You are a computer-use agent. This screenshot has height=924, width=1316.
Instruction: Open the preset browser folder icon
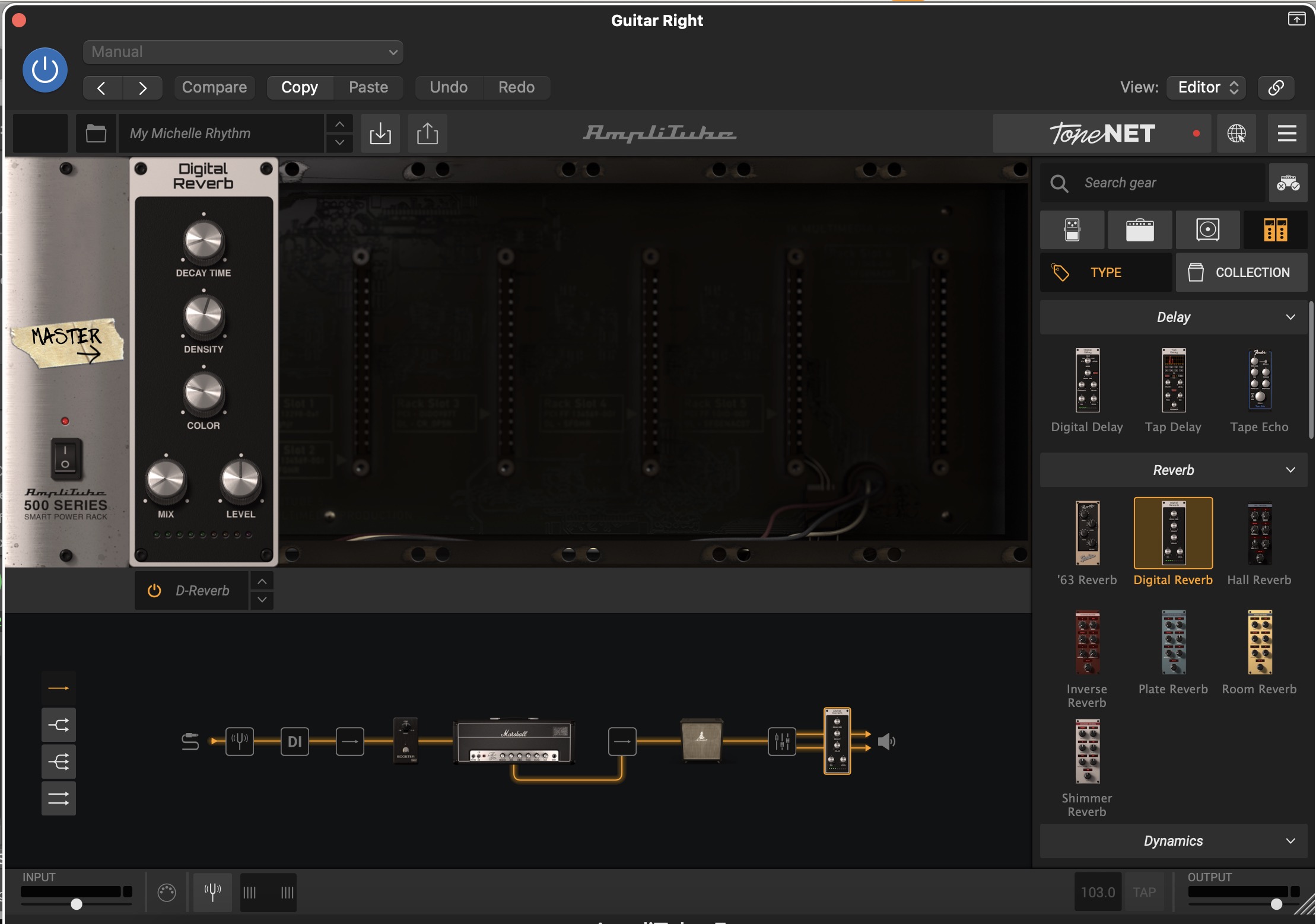(96, 133)
